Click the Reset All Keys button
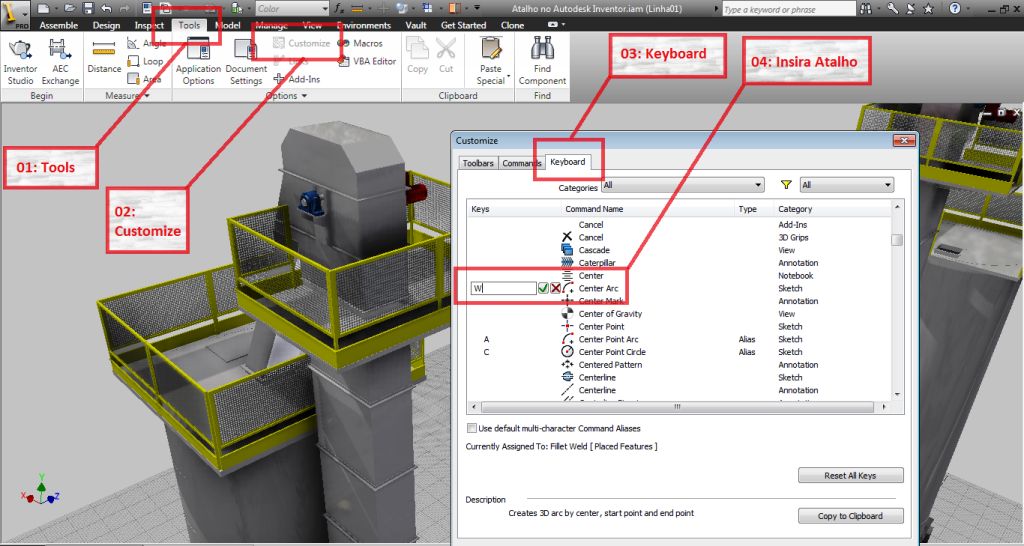The width and height of the screenshot is (1024, 546). 850,475
